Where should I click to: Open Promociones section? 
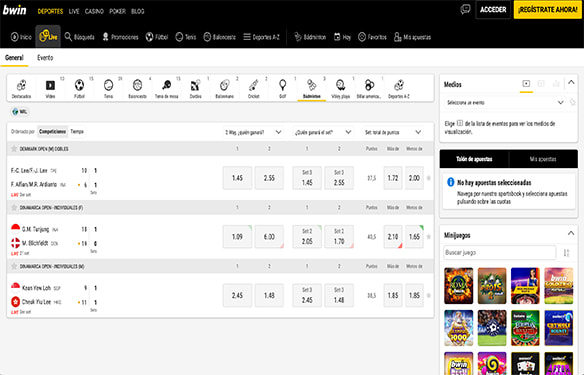pos(120,37)
